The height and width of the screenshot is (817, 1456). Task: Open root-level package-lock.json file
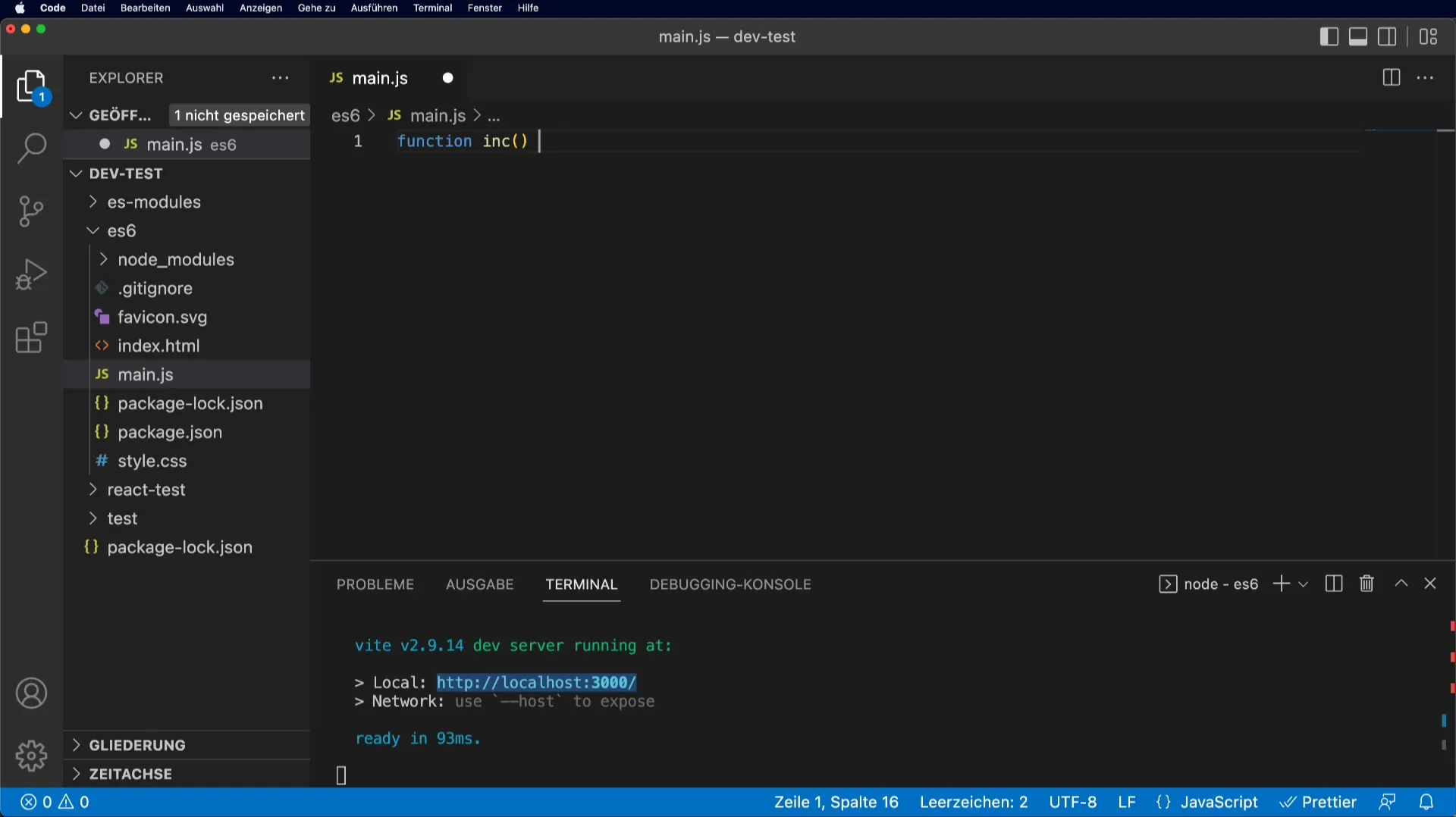[x=180, y=548]
